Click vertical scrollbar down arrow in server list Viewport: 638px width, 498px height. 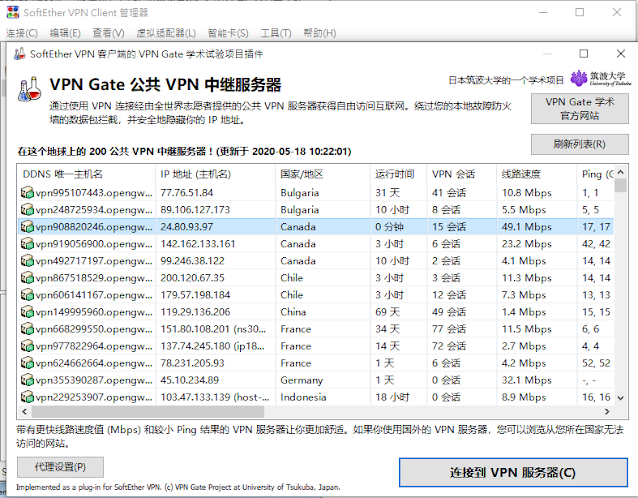pos(621,398)
